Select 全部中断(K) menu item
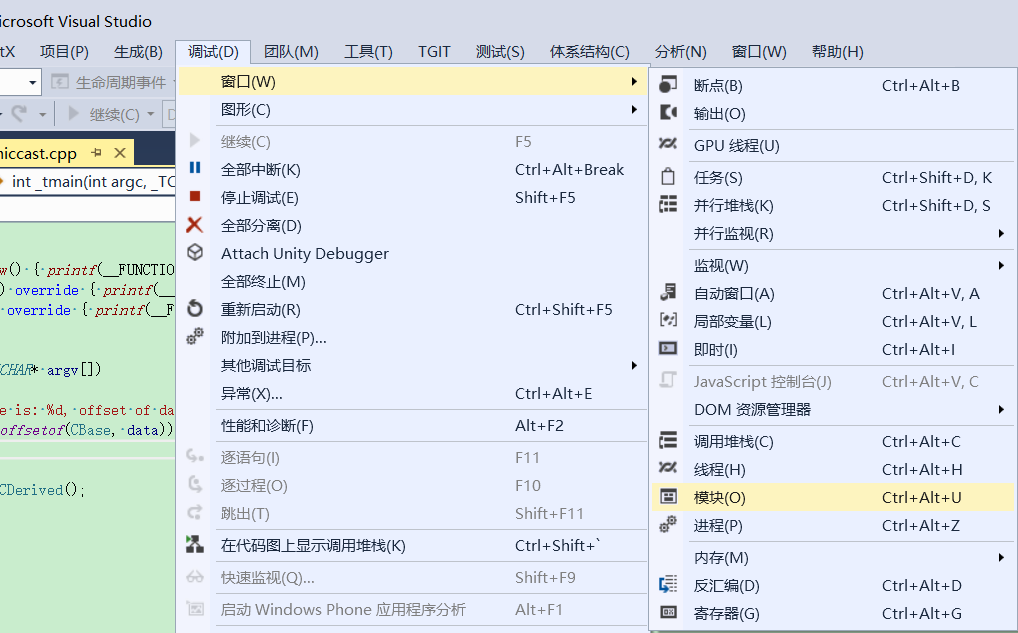The width and height of the screenshot is (1018, 633). pyautogui.click(x=413, y=169)
